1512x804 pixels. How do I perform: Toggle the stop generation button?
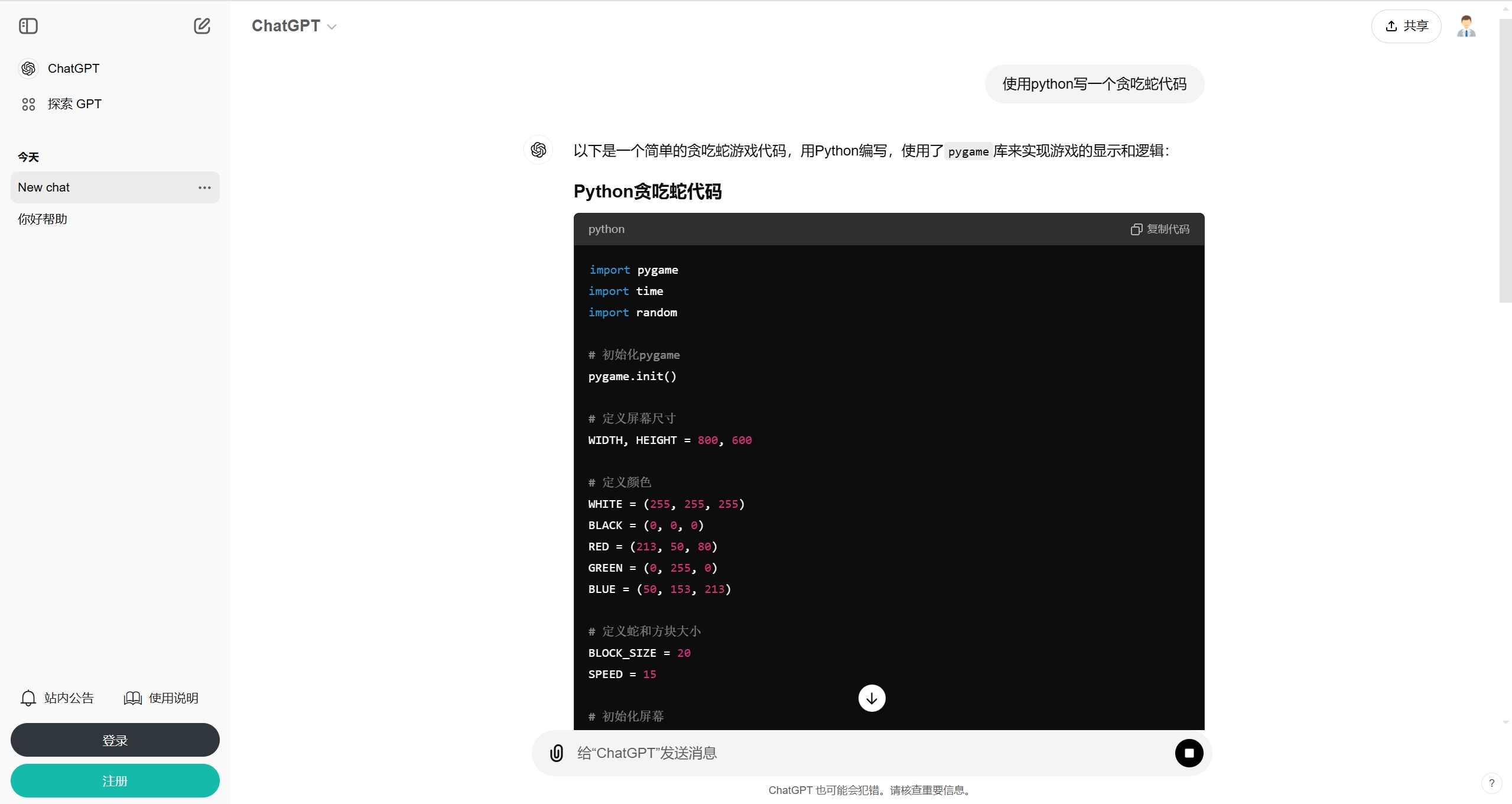click(x=1189, y=753)
